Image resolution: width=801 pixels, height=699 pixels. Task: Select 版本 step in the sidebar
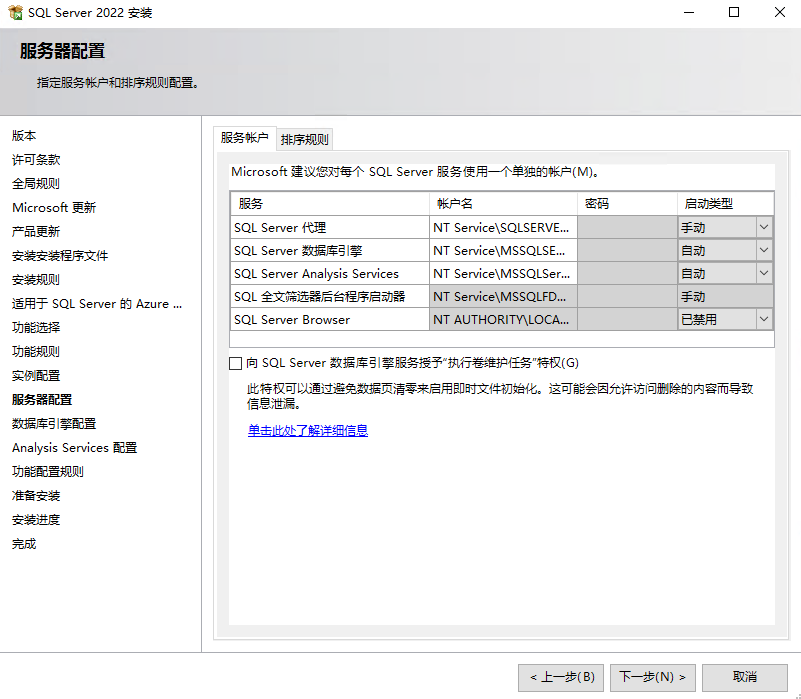click(24, 136)
